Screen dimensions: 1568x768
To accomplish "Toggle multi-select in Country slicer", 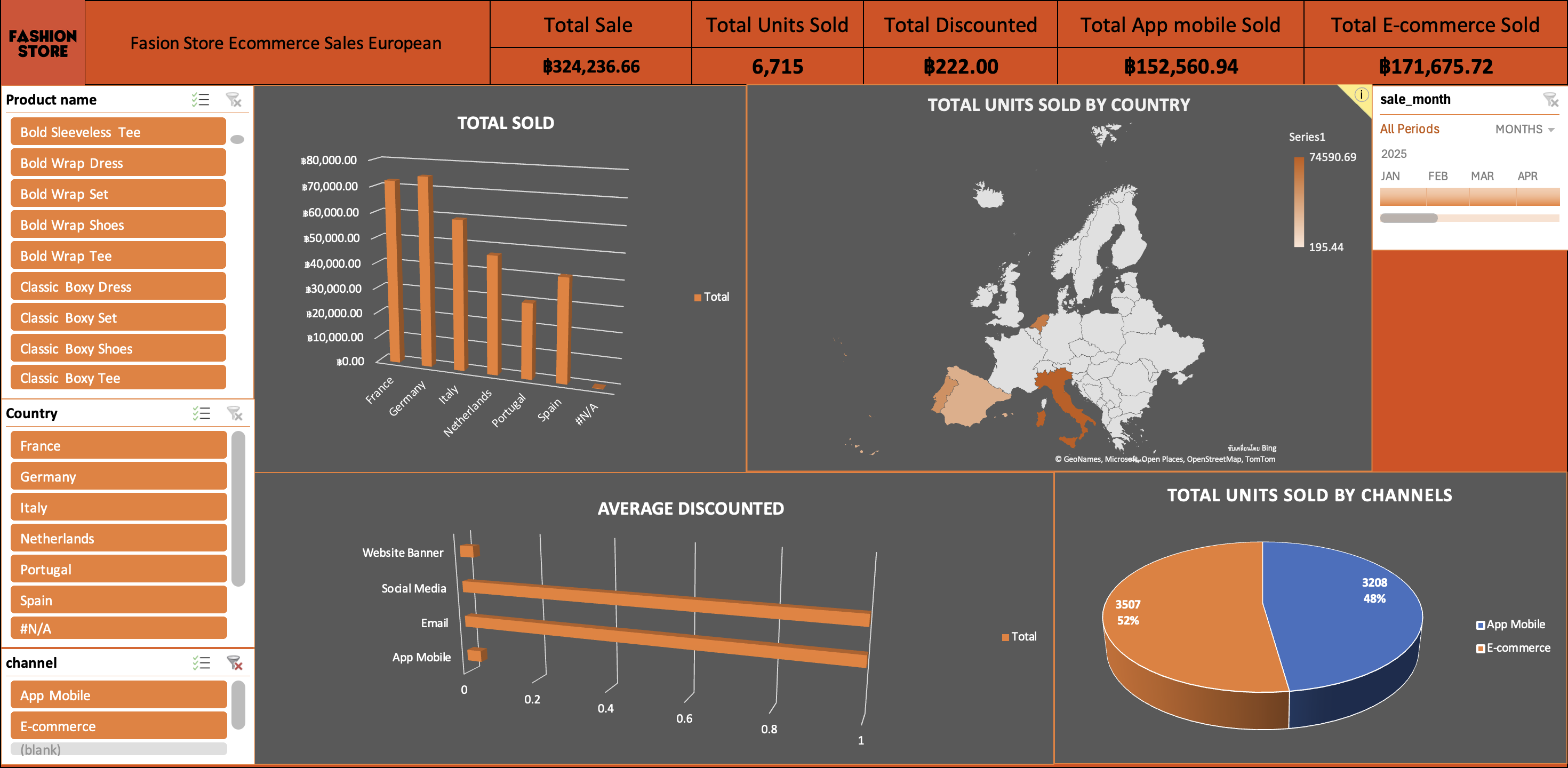I will tap(202, 414).
